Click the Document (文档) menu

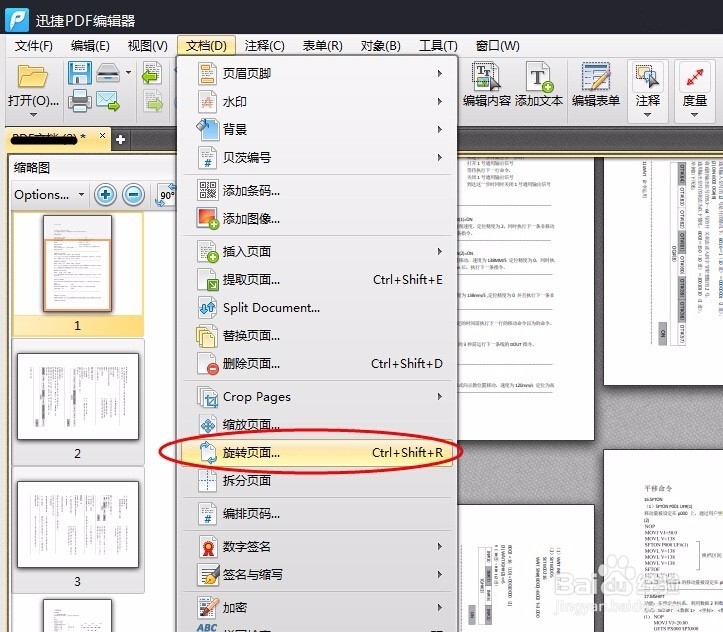pos(206,46)
